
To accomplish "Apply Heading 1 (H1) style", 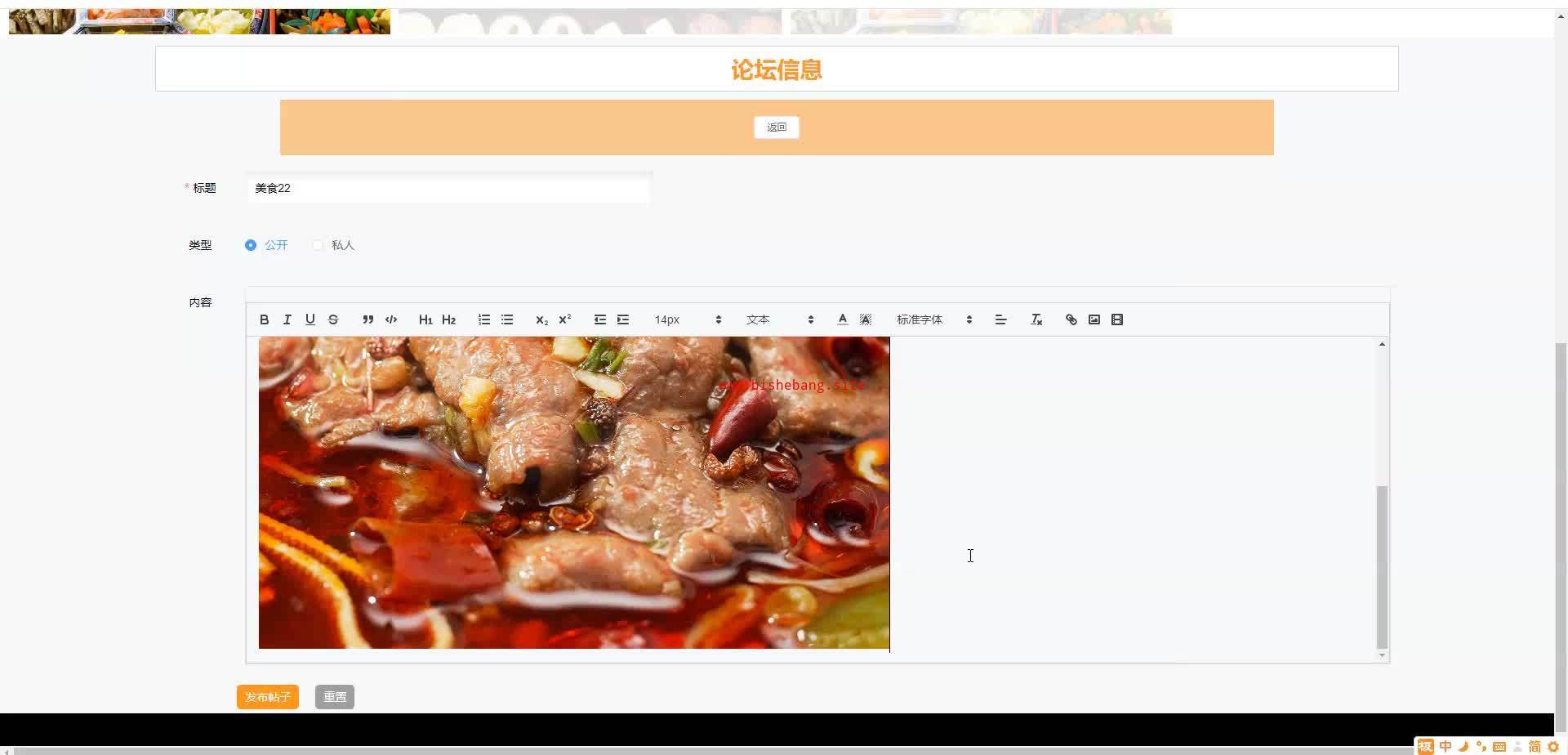I will [x=425, y=319].
